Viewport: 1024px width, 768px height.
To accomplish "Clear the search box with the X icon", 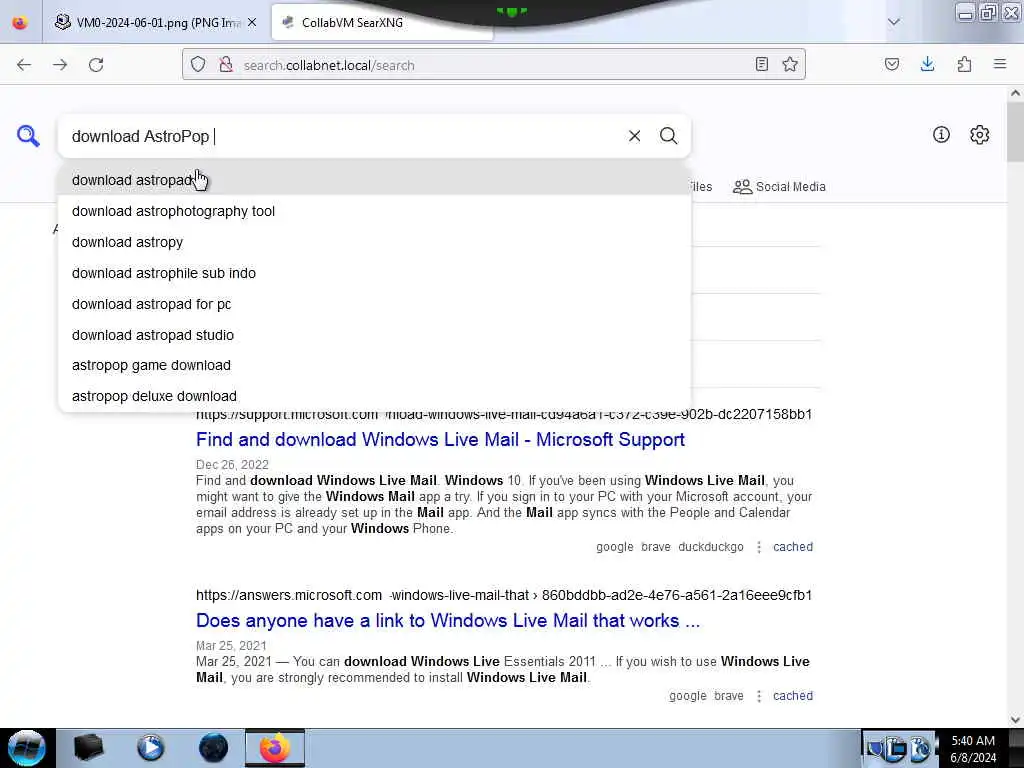I will click(x=634, y=136).
